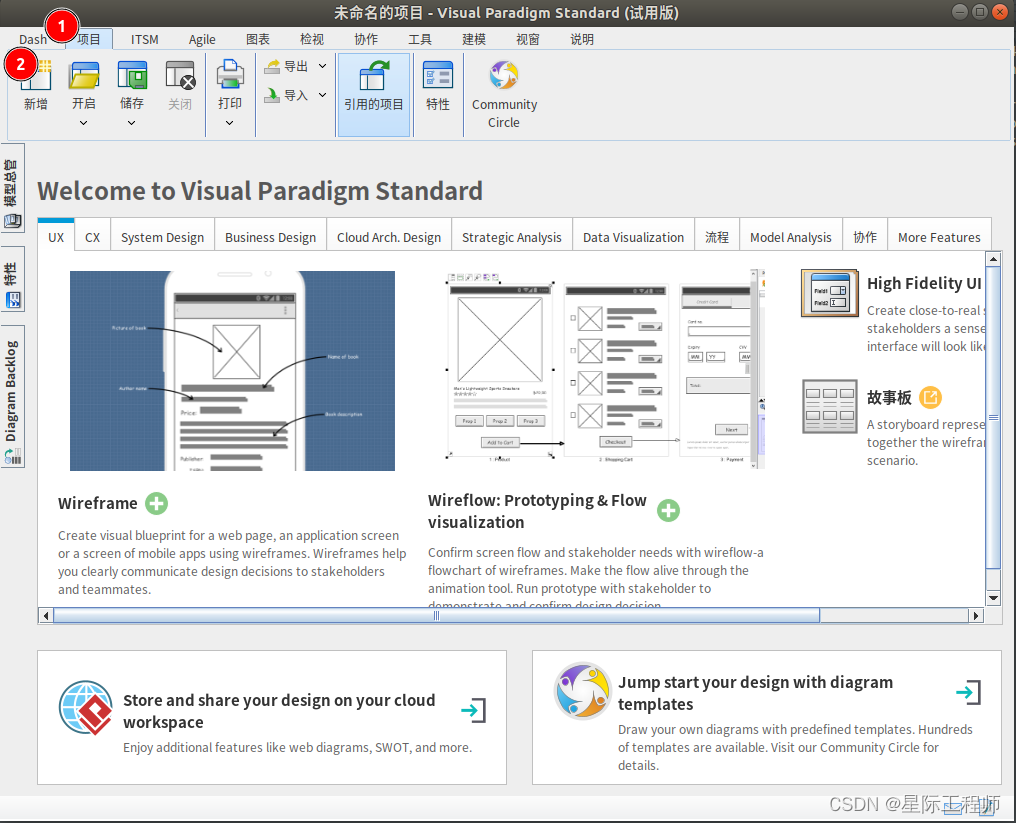Switch to the Business Design tab
1016x823 pixels.
click(271, 237)
